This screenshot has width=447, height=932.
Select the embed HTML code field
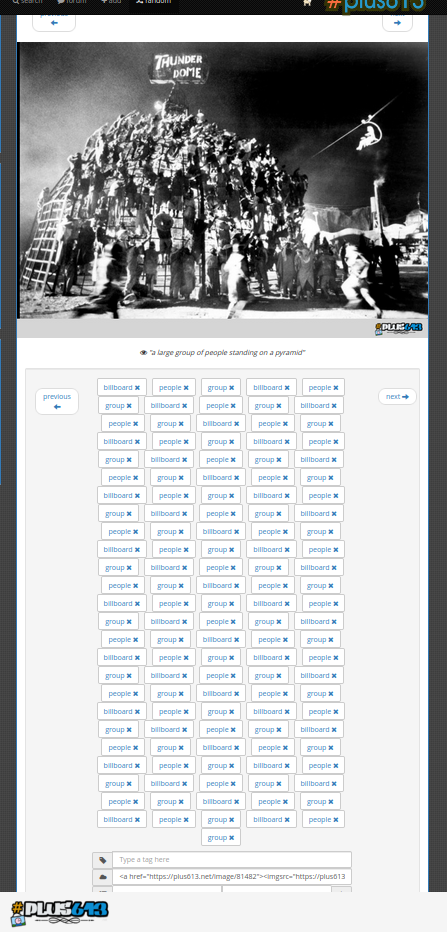(x=232, y=877)
